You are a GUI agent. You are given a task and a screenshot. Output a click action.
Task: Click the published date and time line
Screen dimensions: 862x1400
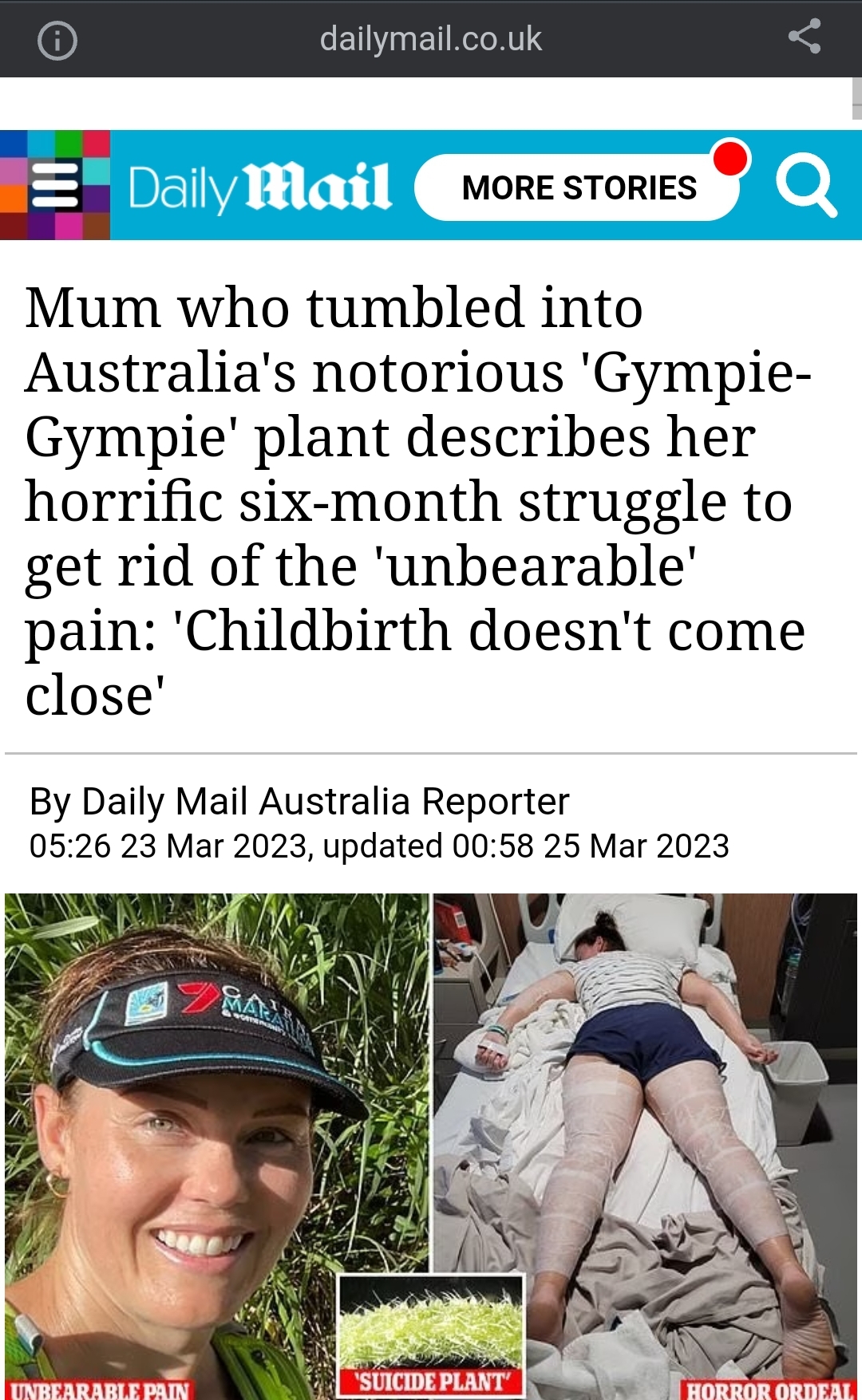point(379,846)
